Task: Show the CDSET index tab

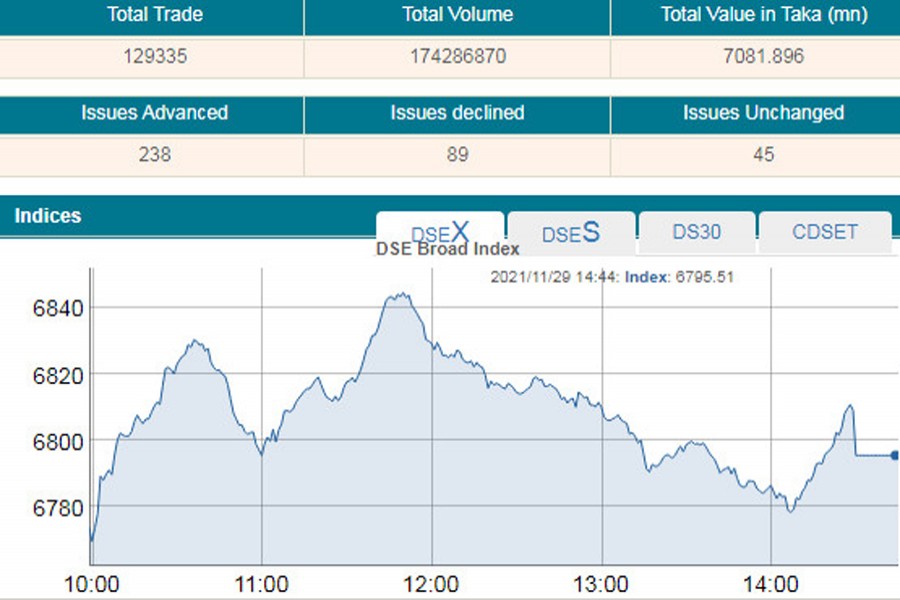Action: pyautogui.click(x=824, y=232)
